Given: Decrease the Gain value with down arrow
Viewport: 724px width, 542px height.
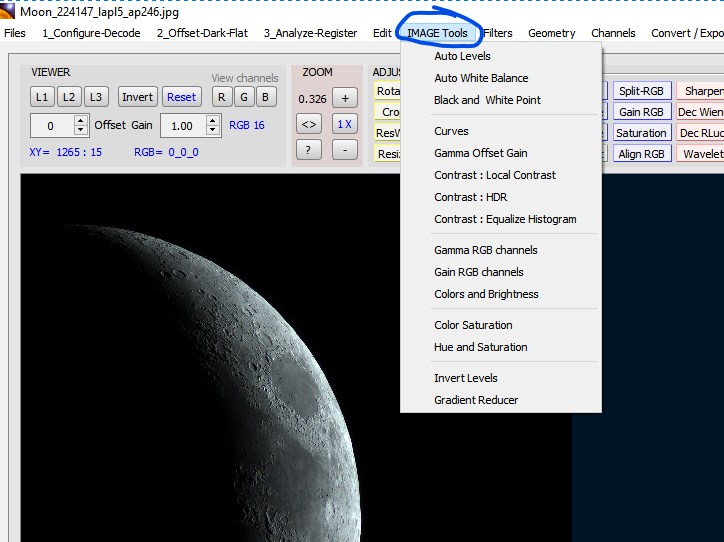Looking at the screenshot, I should coord(212,130).
